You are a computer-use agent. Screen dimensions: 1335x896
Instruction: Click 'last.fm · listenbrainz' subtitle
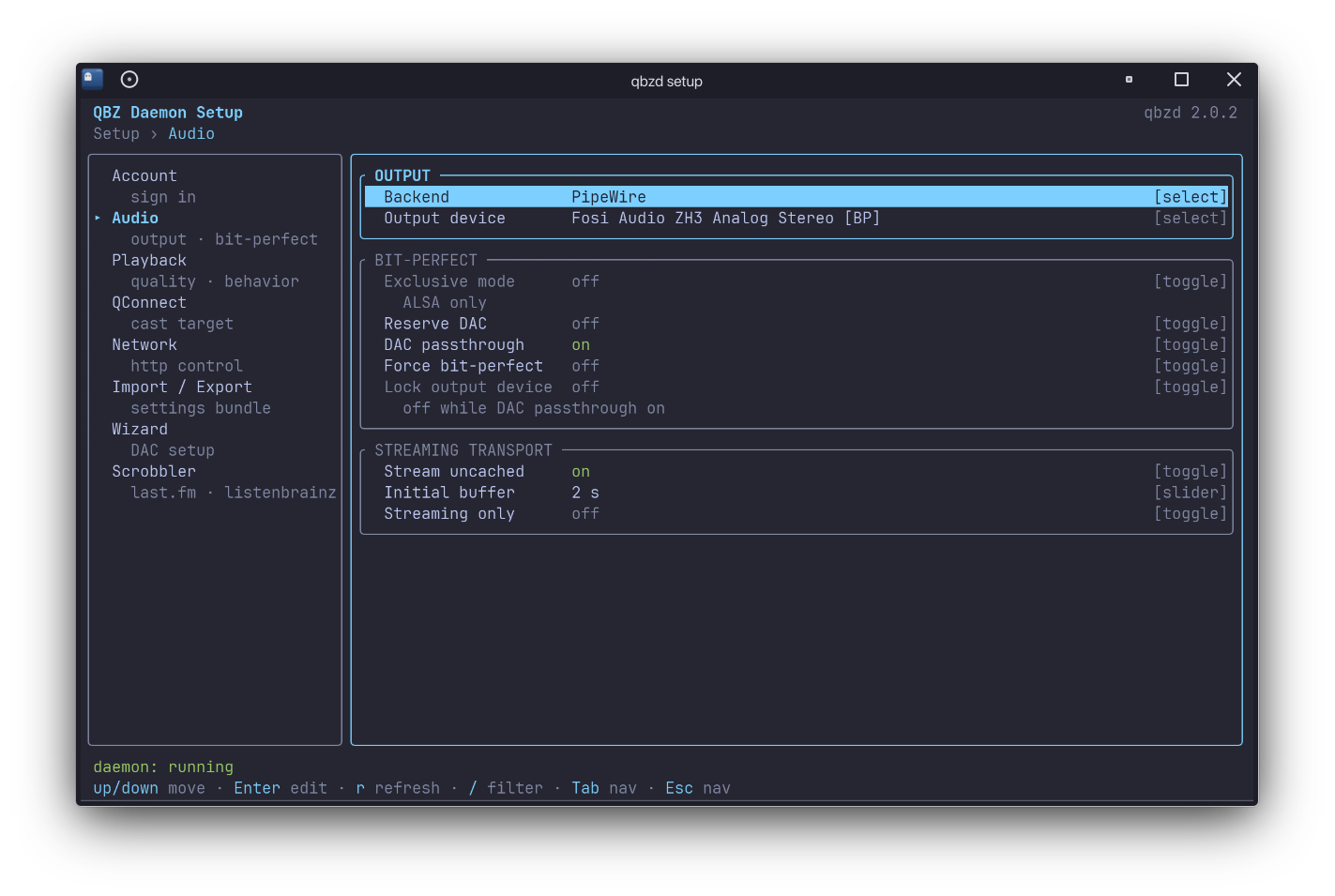pyautogui.click(x=234, y=493)
